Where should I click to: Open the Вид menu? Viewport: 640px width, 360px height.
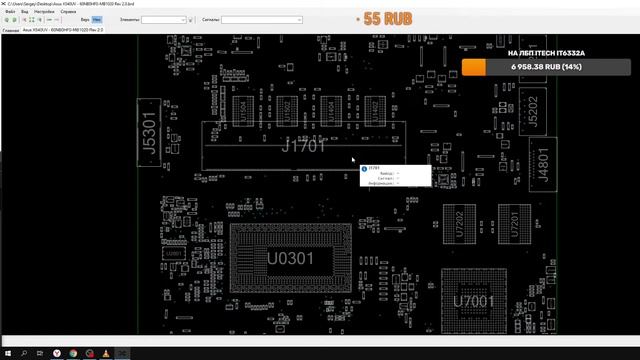click(24, 12)
